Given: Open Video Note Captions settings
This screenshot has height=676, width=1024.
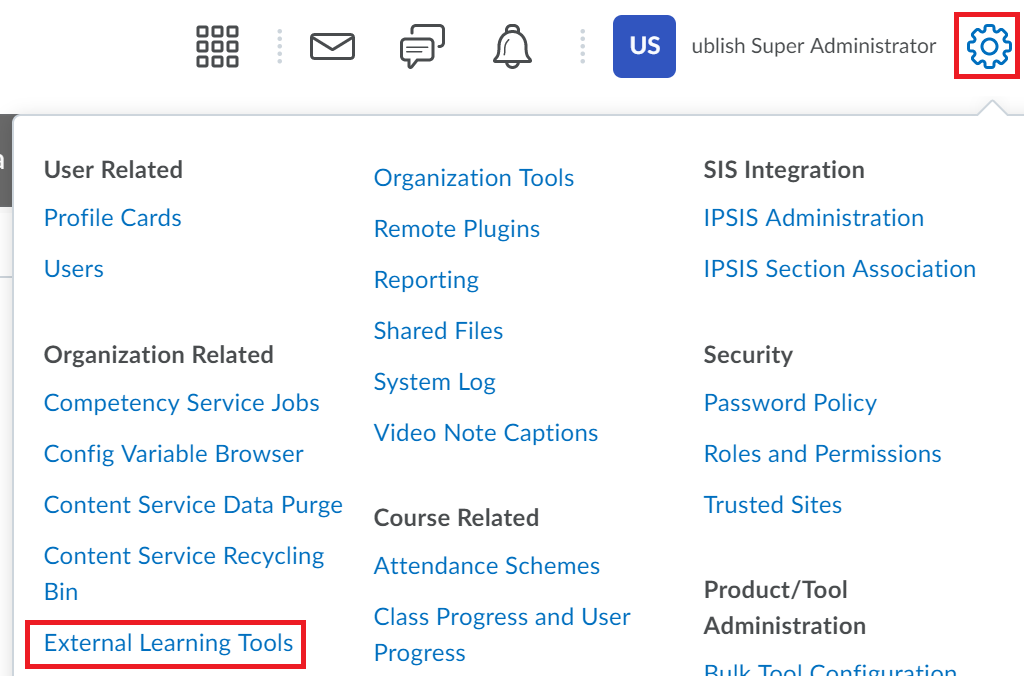Looking at the screenshot, I should pyautogui.click(x=485, y=433).
